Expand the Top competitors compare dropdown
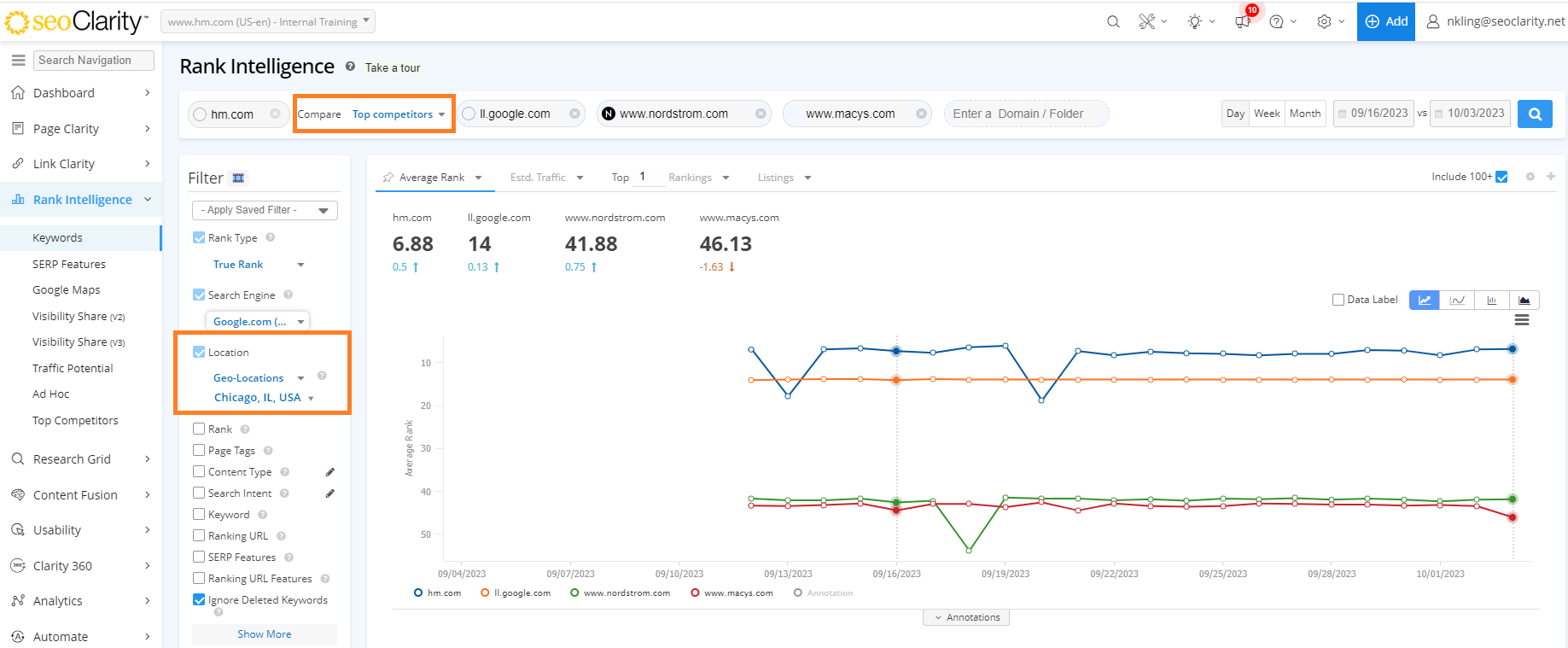Screen dimensions: 1568x648 [x=398, y=114]
